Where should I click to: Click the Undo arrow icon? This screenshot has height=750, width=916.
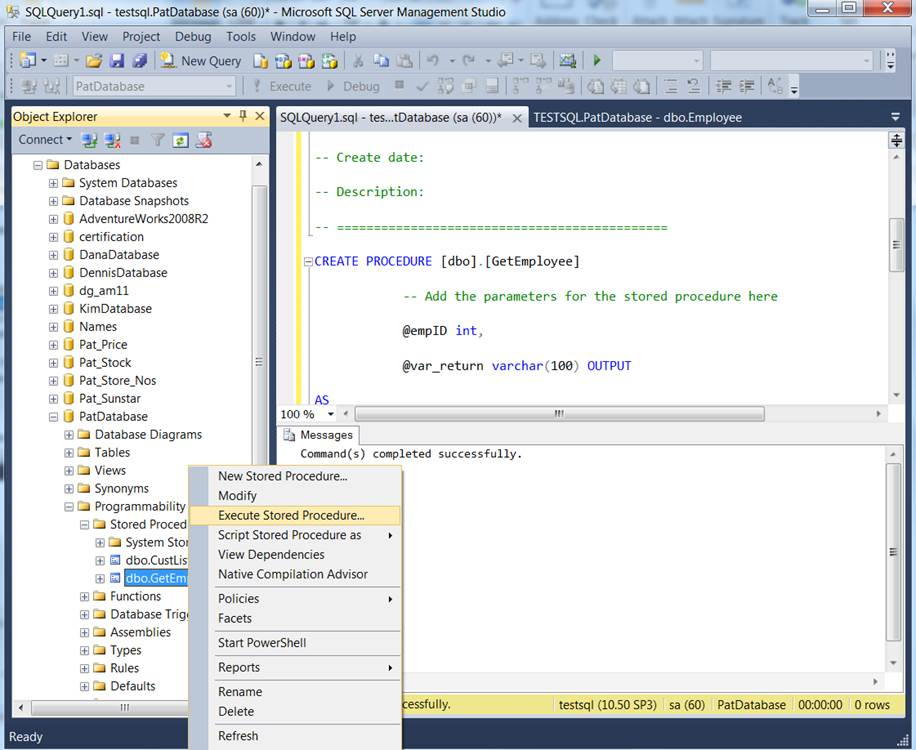click(433, 60)
